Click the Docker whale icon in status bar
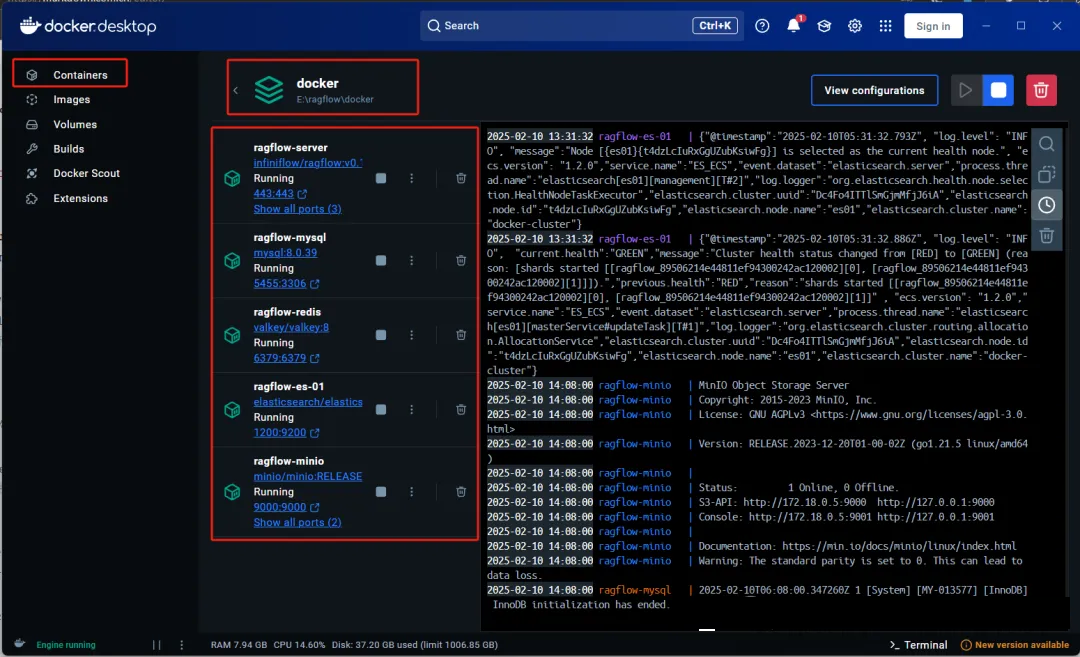Screen dimensions: 1080x657 20,643
